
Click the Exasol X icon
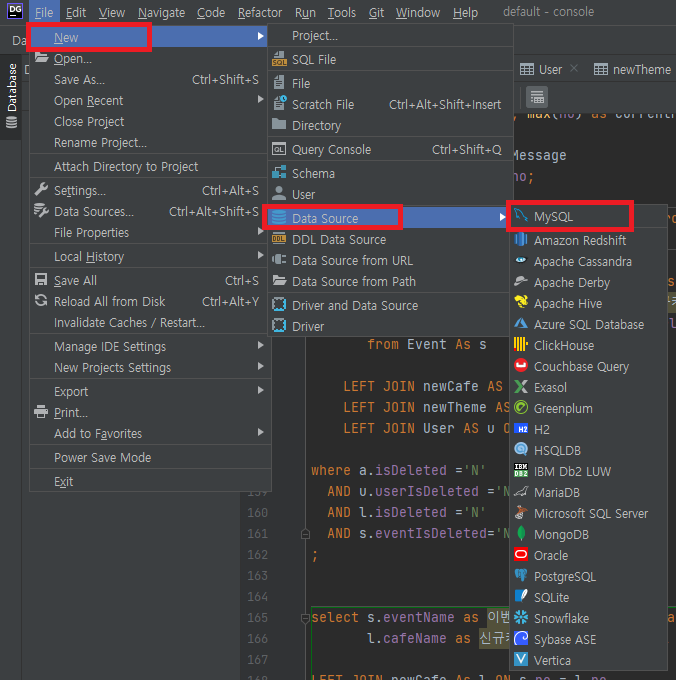521,387
